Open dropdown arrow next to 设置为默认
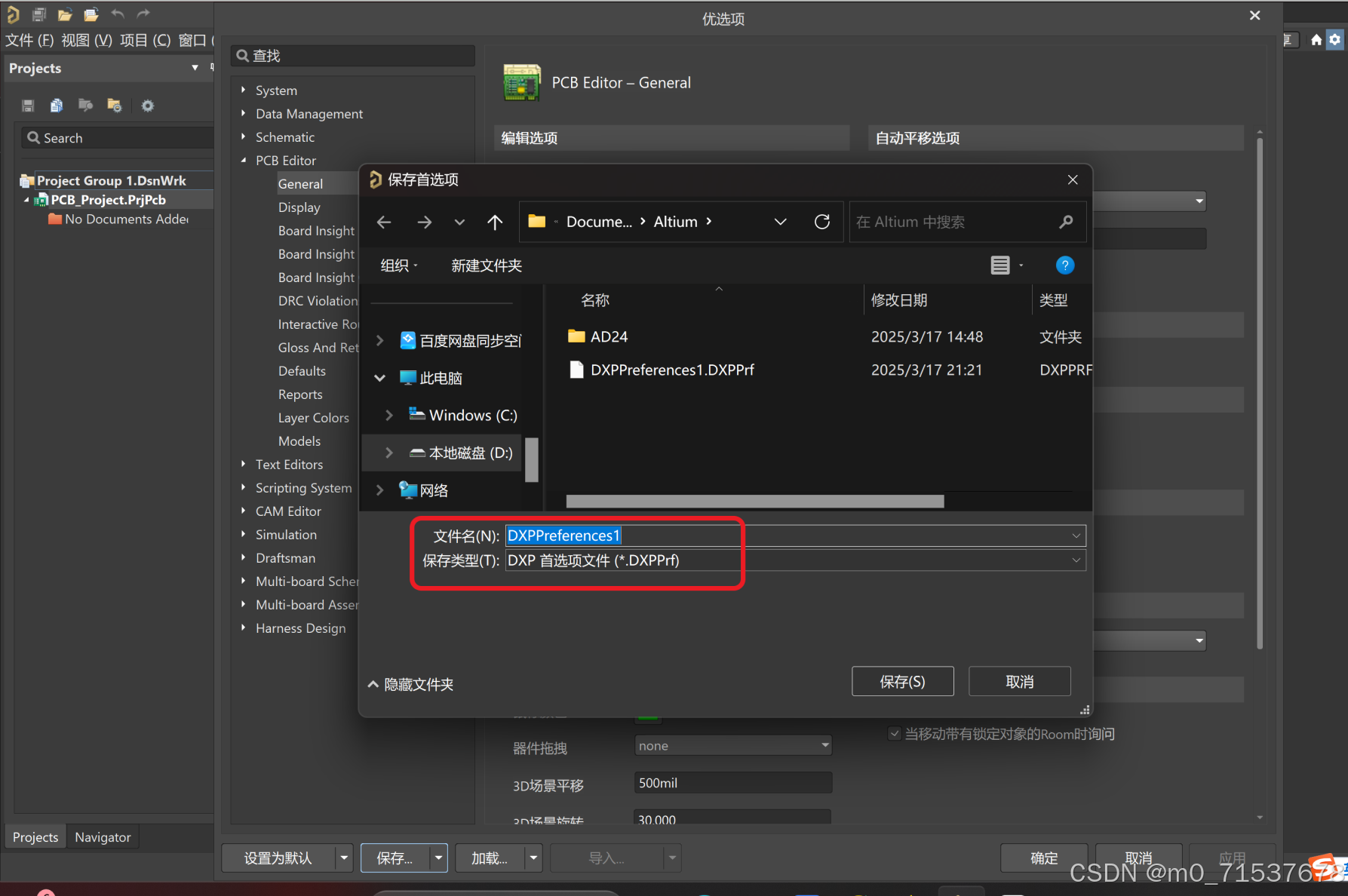This screenshot has width=1348, height=896. point(344,858)
